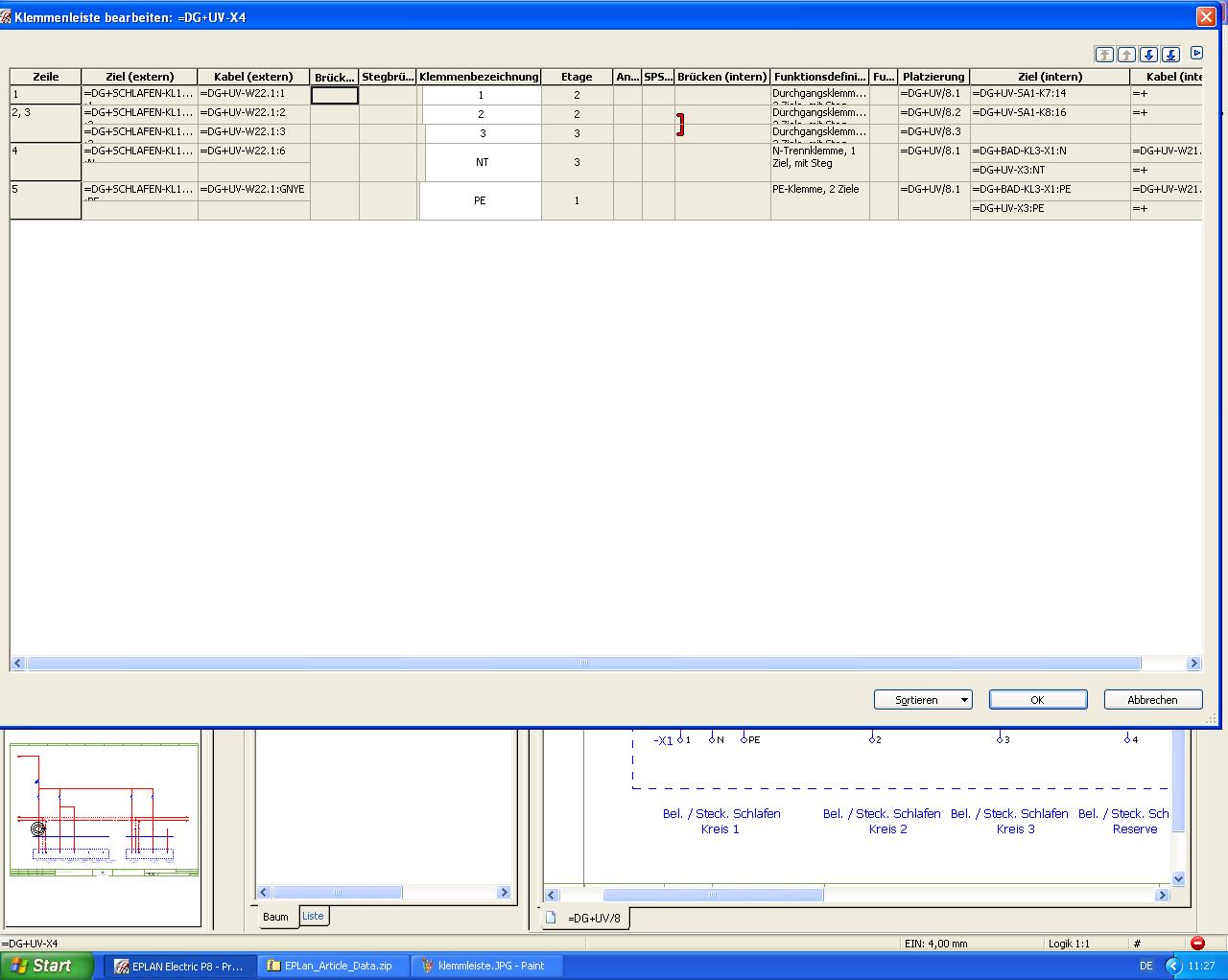Viewport: 1228px width, 980px height.
Task: Open EPLan_Article_Data.zip taskbar item
Action: 332,966
